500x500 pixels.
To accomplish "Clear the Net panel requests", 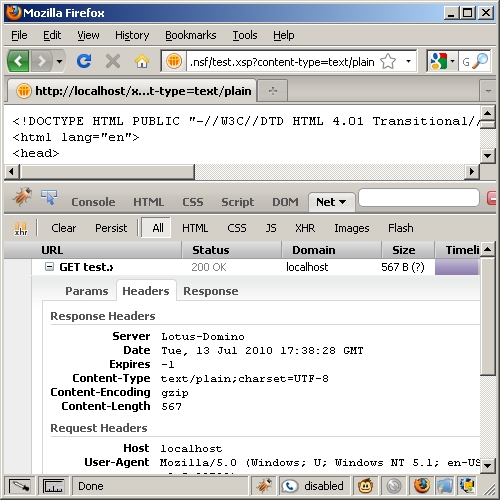I will [x=63, y=228].
